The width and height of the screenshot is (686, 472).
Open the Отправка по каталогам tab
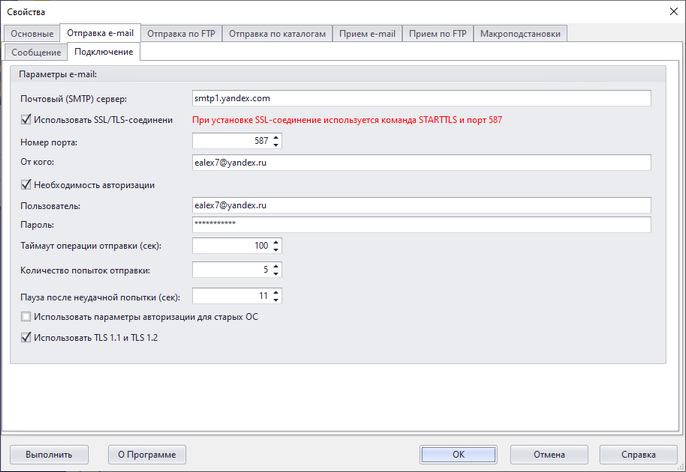(277, 34)
